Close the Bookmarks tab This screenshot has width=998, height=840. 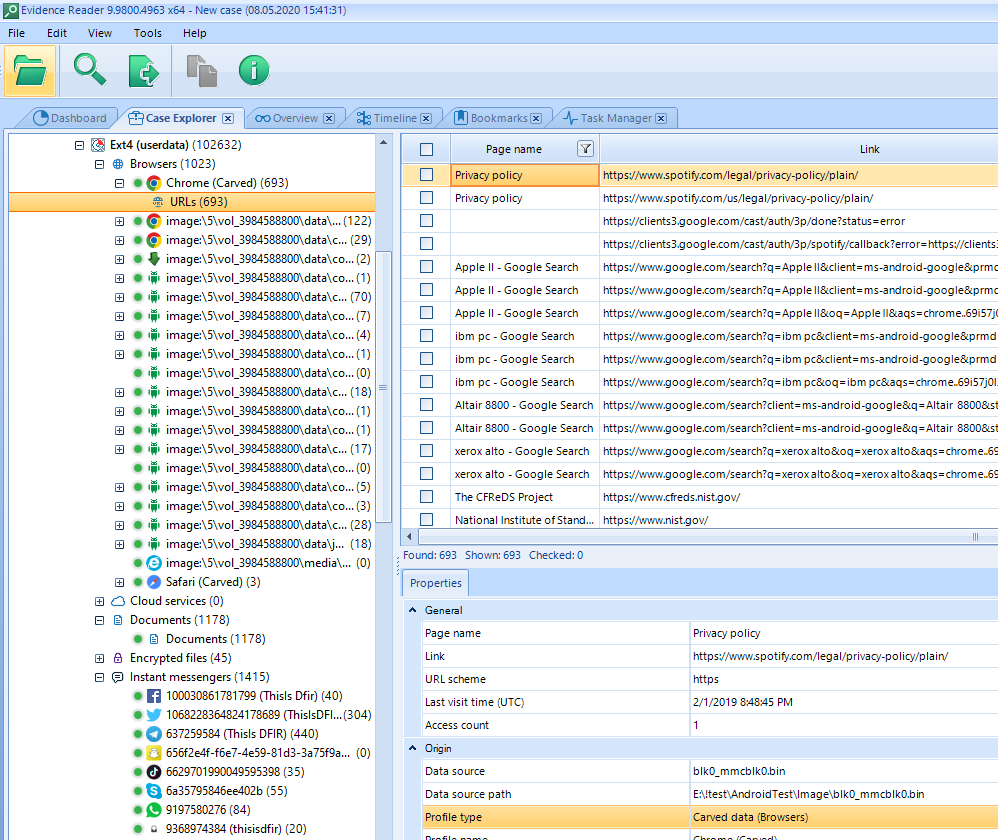click(x=536, y=118)
